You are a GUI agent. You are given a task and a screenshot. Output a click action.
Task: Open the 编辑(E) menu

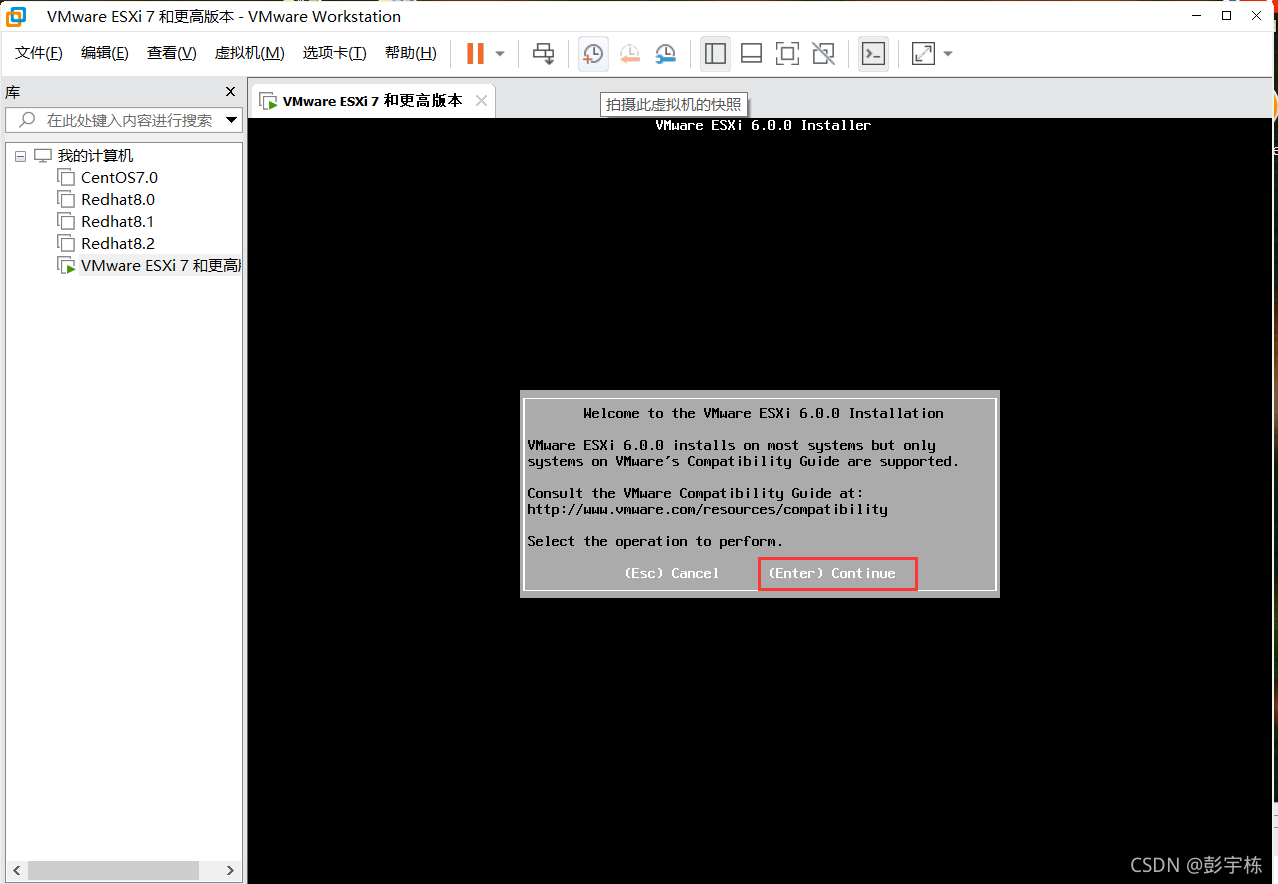point(105,53)
